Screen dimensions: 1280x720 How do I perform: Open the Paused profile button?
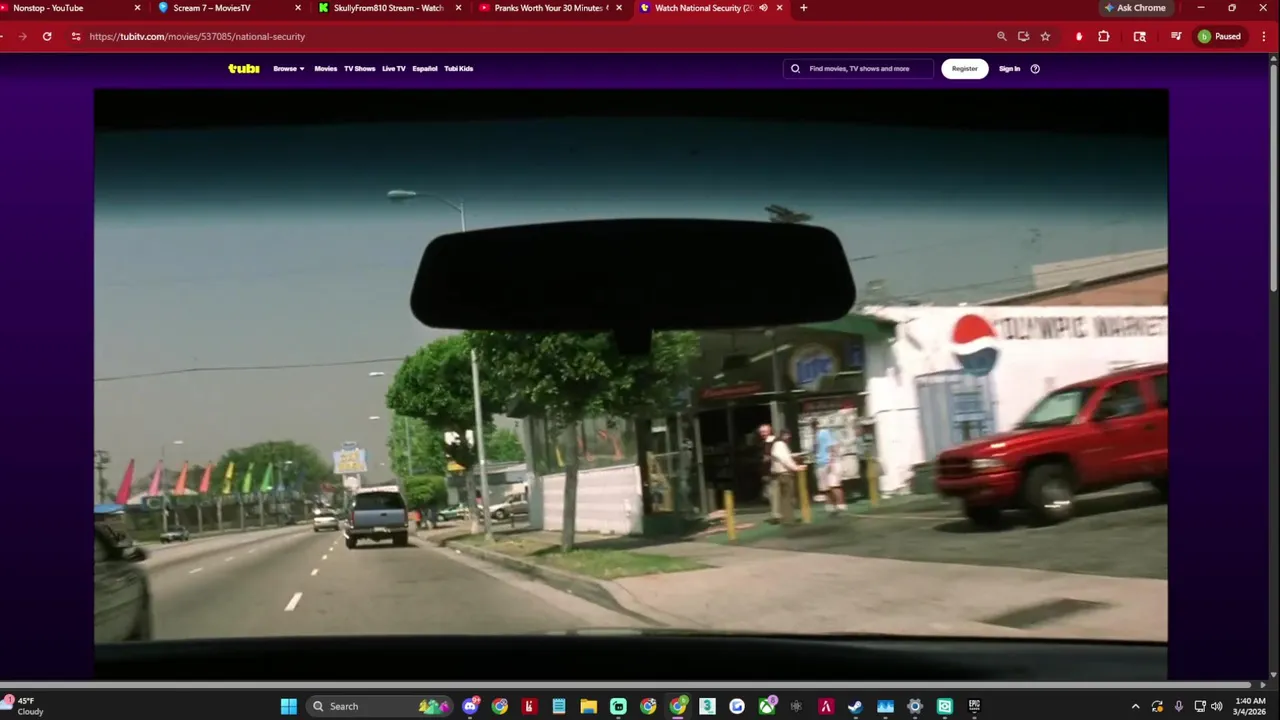tap(1219, 36)
